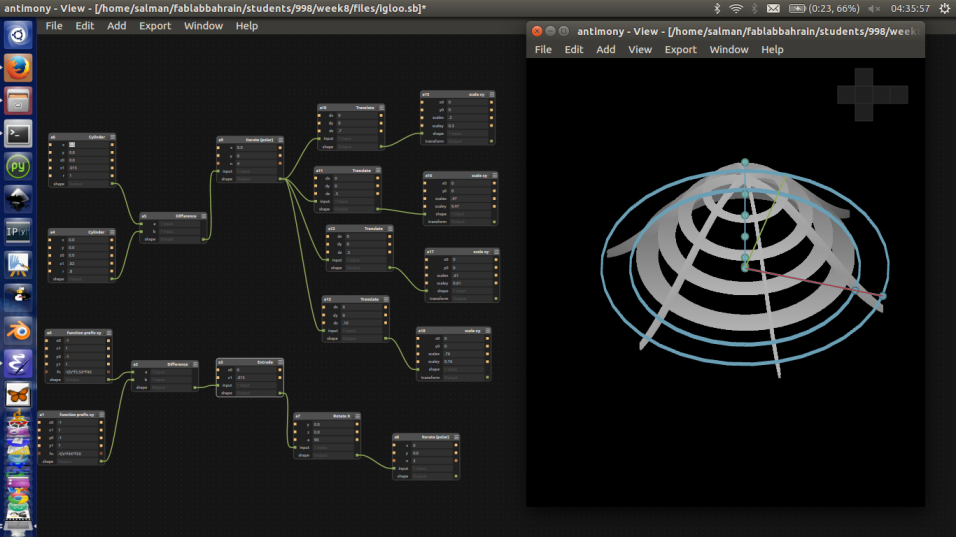Open the mail indicator in top bar
The width and height of the screenshot is (956, 537).
773,9
